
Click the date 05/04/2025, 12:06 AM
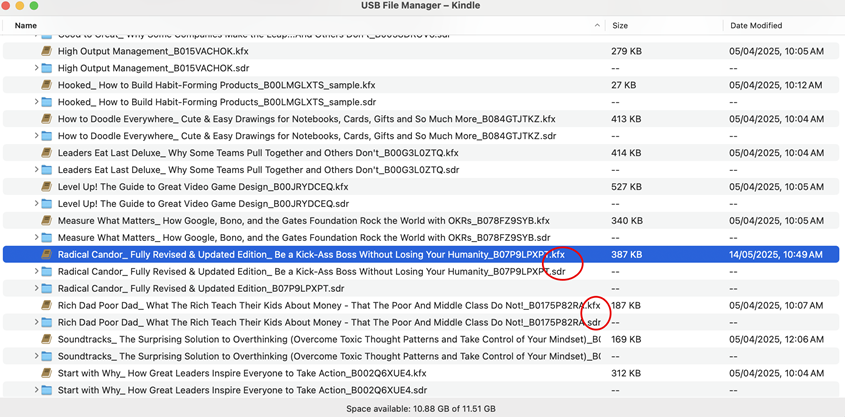click(x=776, y=339)
